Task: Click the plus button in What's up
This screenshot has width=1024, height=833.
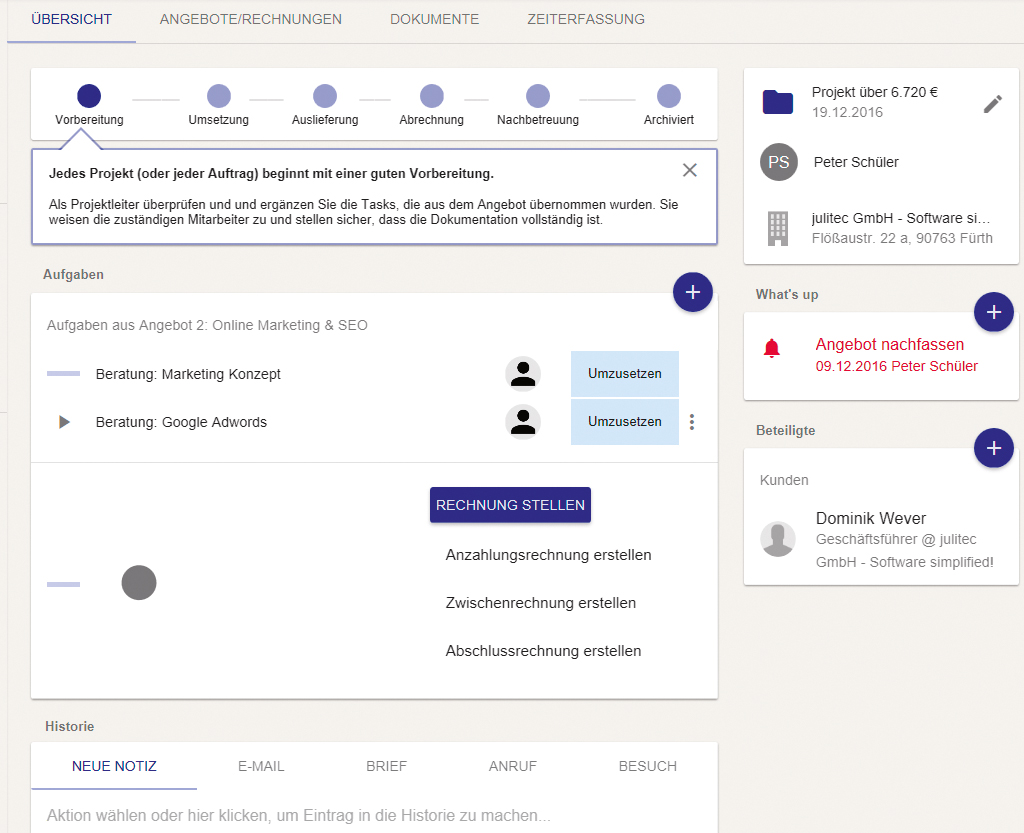Action: pyautogui.click(x=993, y=312)
